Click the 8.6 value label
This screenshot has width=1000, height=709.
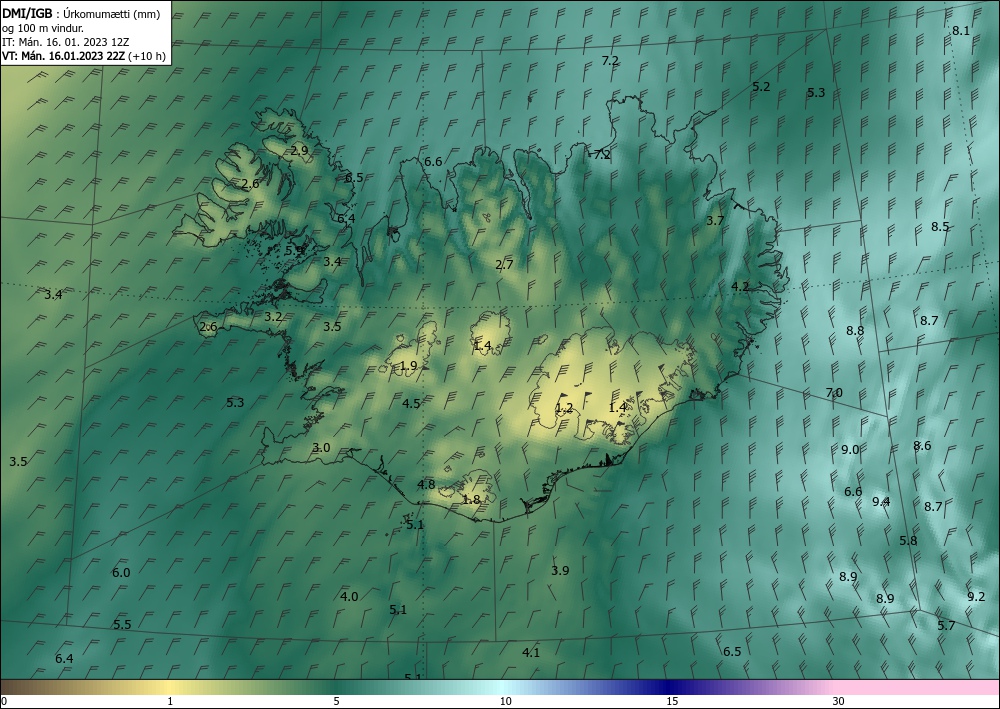[922, 446]
